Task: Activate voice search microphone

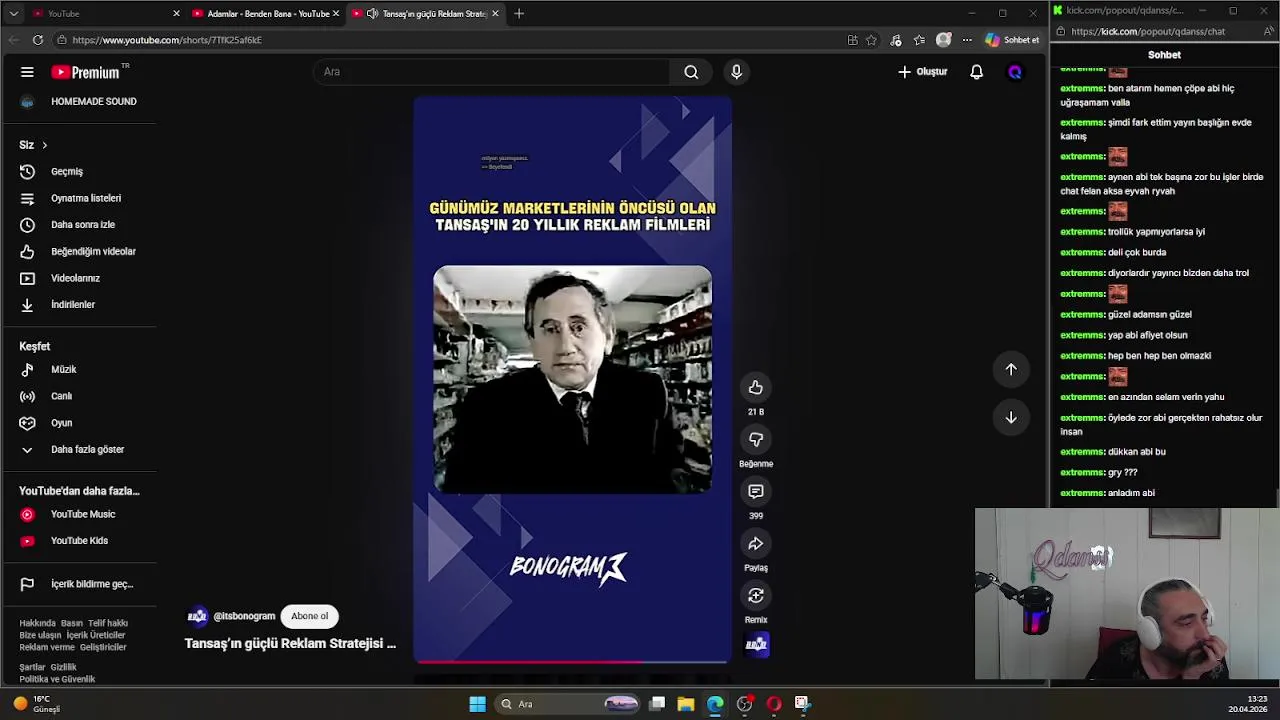Action: (736, 72)
